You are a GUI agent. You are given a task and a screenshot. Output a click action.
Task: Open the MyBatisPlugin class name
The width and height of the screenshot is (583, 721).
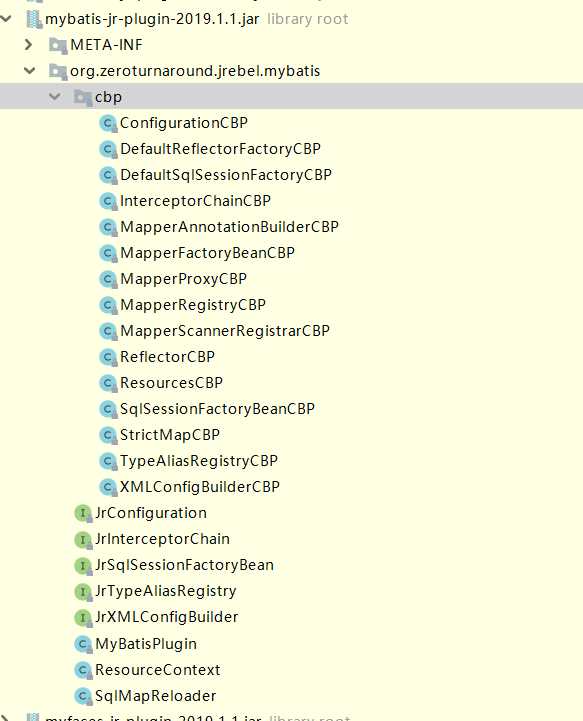[146, 644]
